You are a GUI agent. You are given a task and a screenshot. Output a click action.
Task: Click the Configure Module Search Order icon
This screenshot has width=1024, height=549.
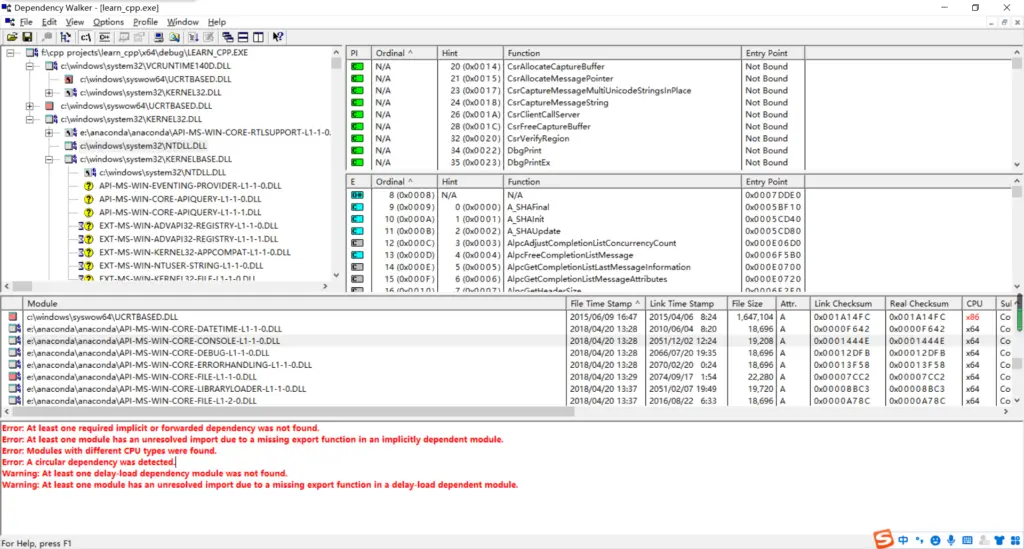174,37
